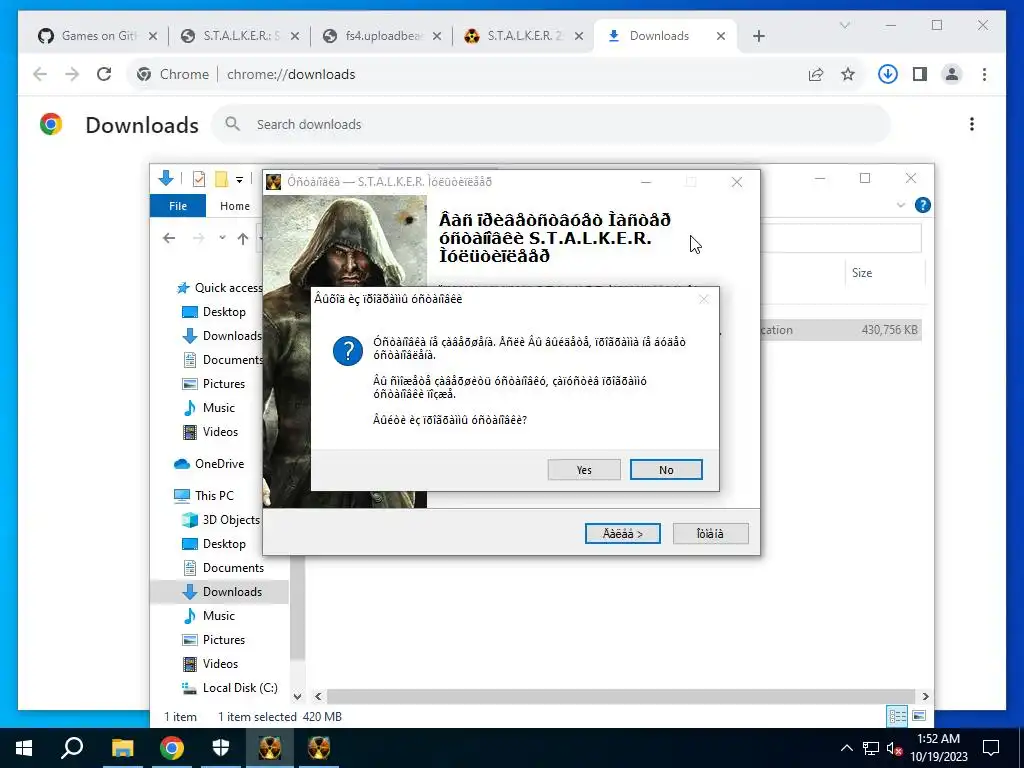Select Downloads under Quick access
The width and height of the screenshot is (1024, 768).
[x=222, y=336]
